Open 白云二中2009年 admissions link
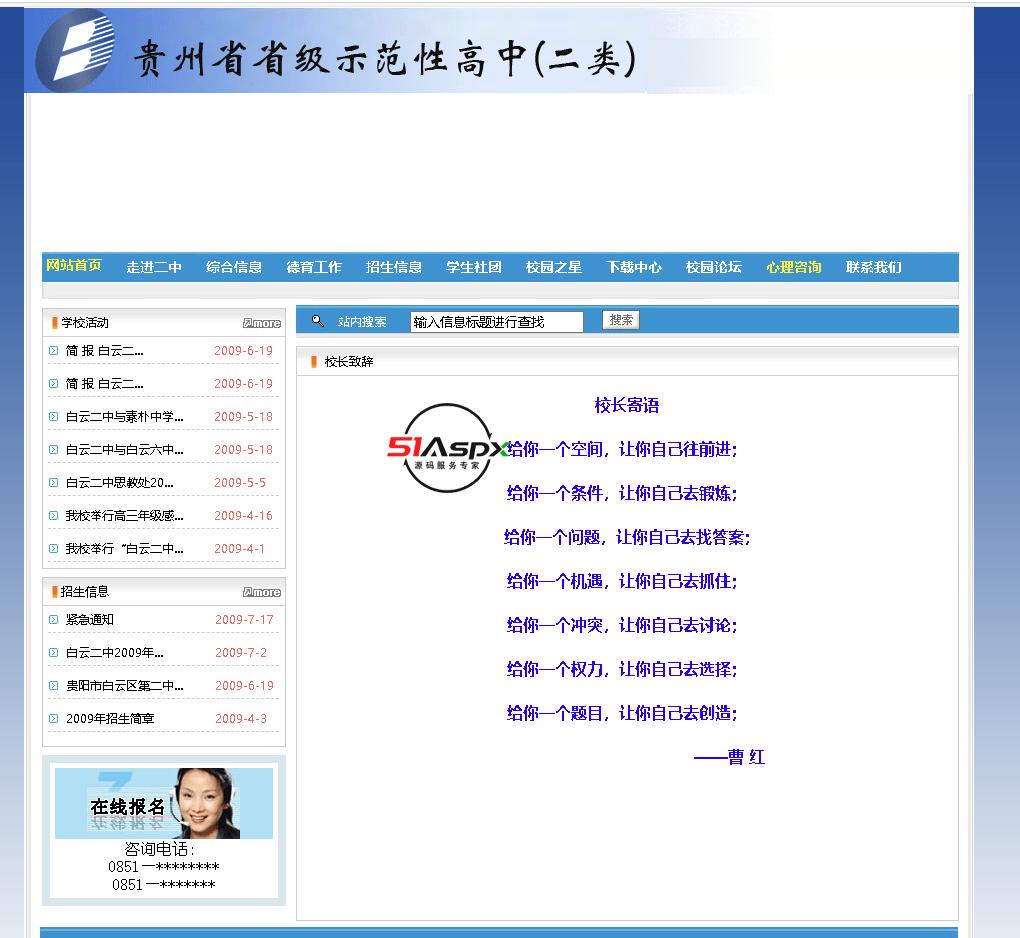The height and width of the screenshot is (938, 1020). coord(114,652)
